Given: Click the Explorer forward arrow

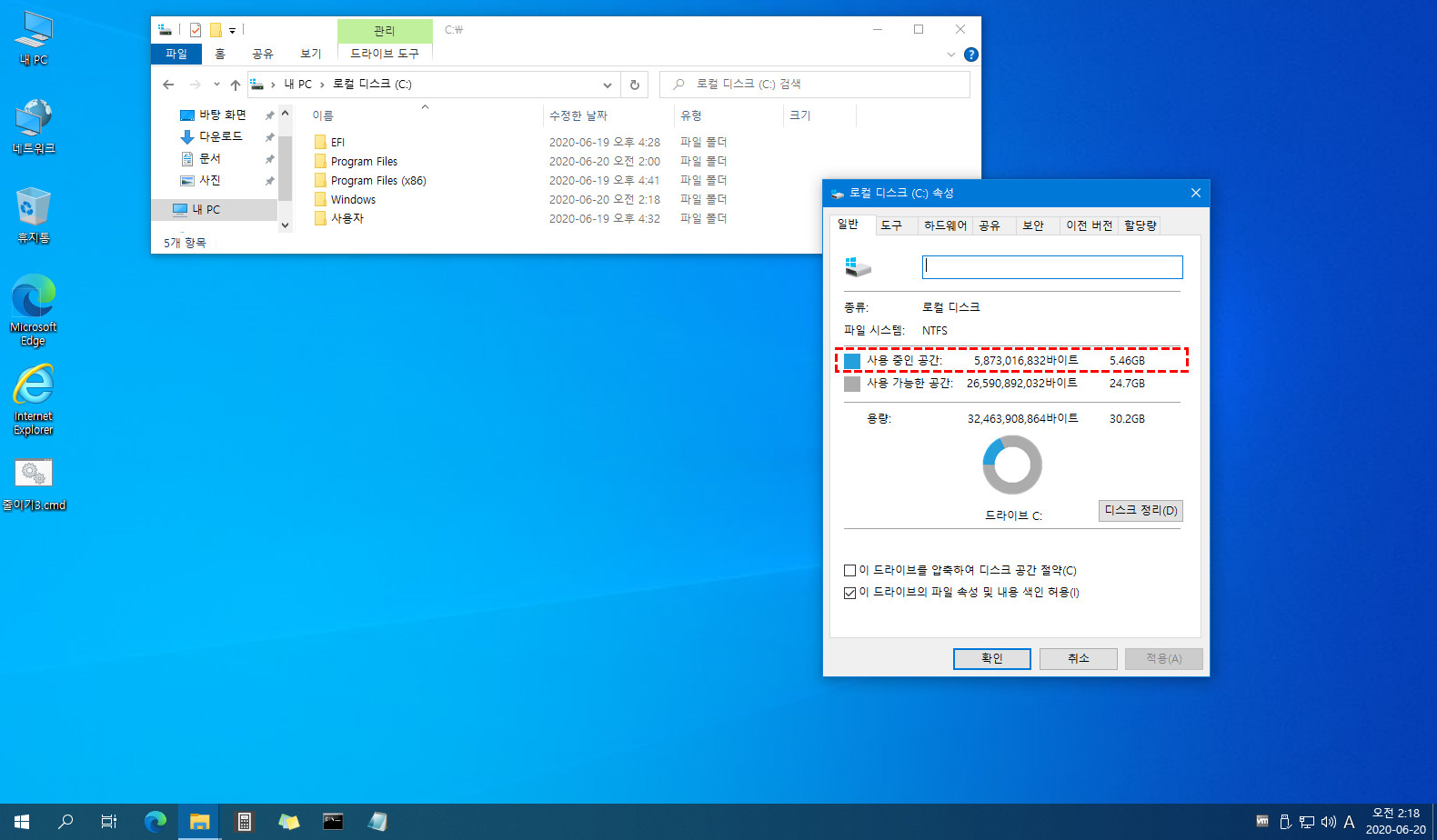Looking at the screenshot, I should (195, 85).
